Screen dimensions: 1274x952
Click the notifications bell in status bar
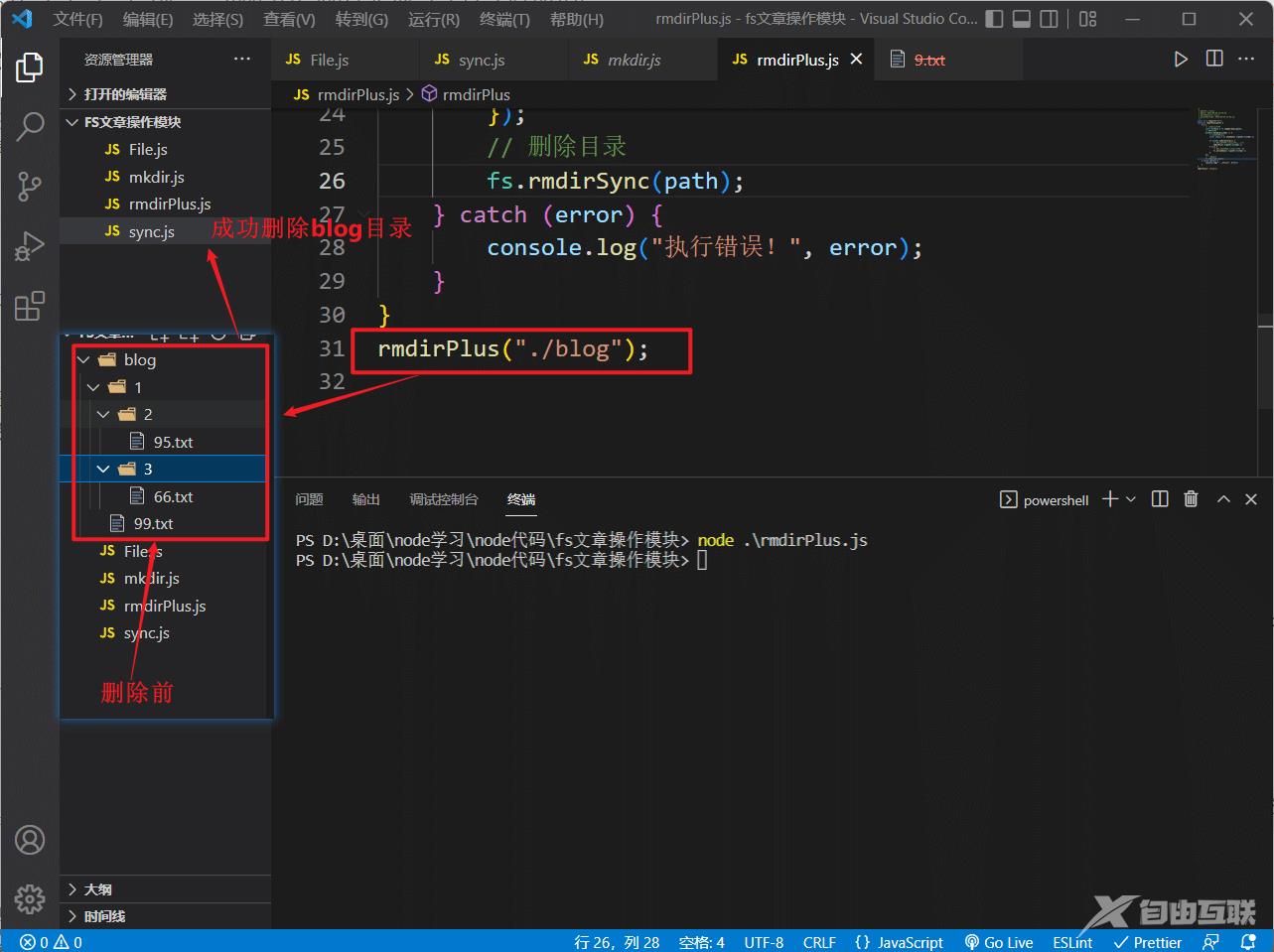point(1249,942)
